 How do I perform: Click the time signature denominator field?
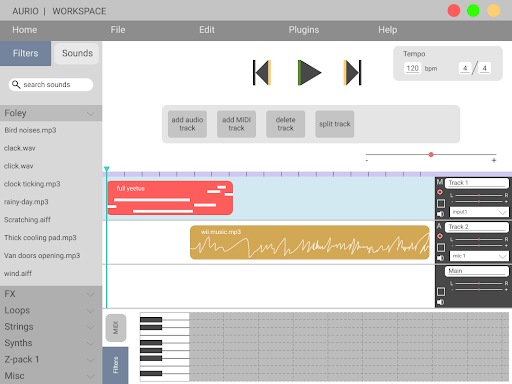(484, 68)
